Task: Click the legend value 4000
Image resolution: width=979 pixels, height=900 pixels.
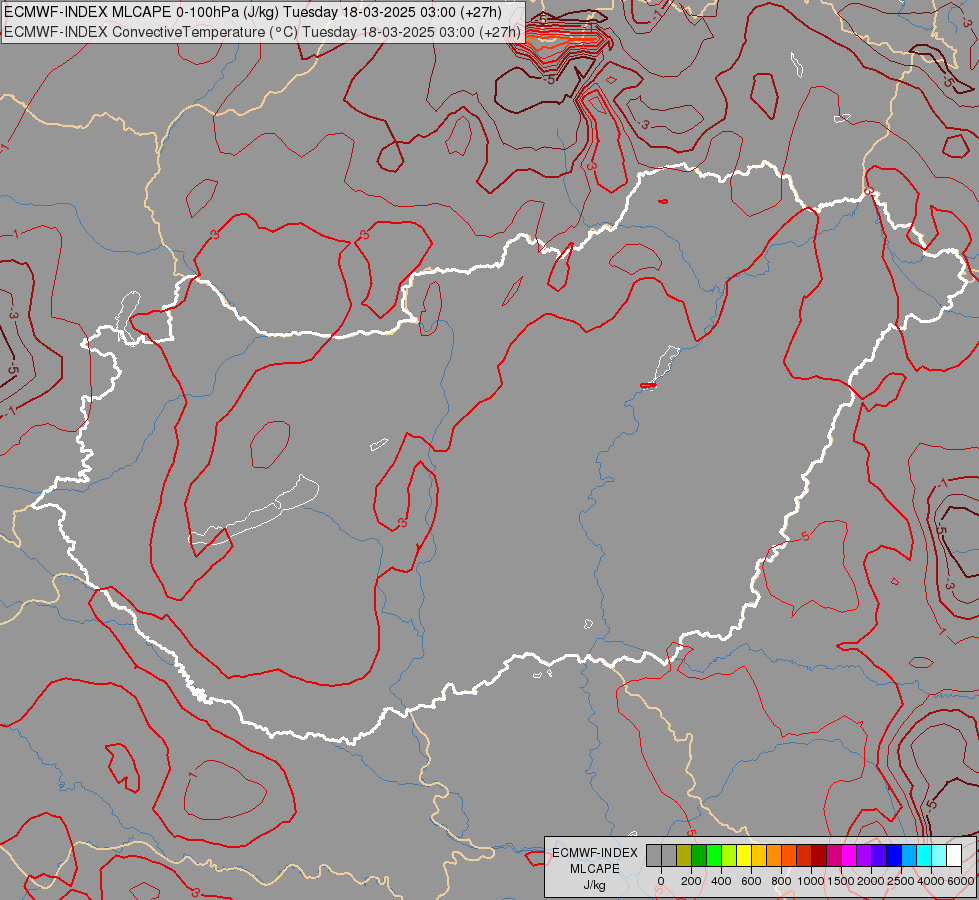Action: click(x=931, y=881)
